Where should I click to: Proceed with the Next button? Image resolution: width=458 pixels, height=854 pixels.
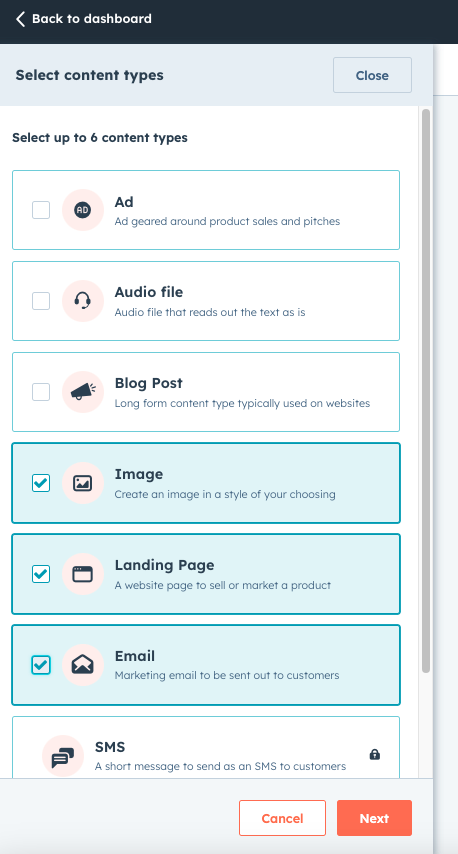click(374, 818)
